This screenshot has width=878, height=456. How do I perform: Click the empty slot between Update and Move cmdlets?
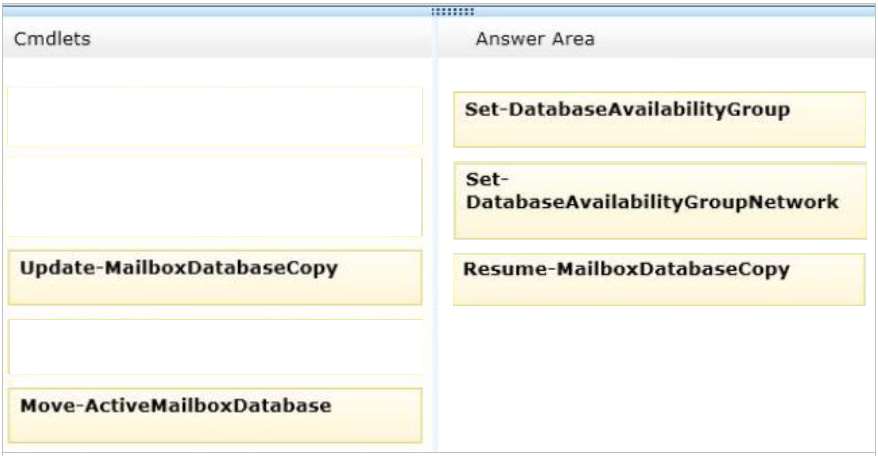215,347
